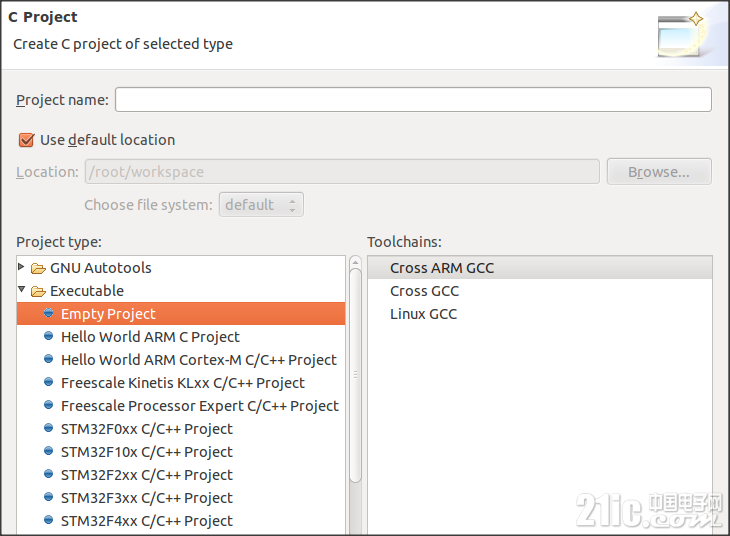Click bullet icon beside STM32F3xx project
The width and height of the screenshot is (730, 536).
(48, 496)
